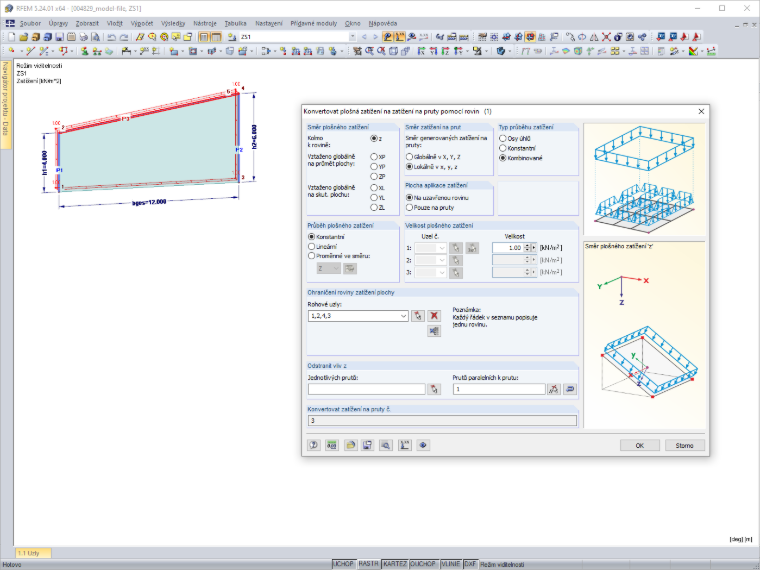Viewport: 760px width, 570px height.
Task: Toggle KARTEZ in status bar
Action: click(x=395, y=564)
